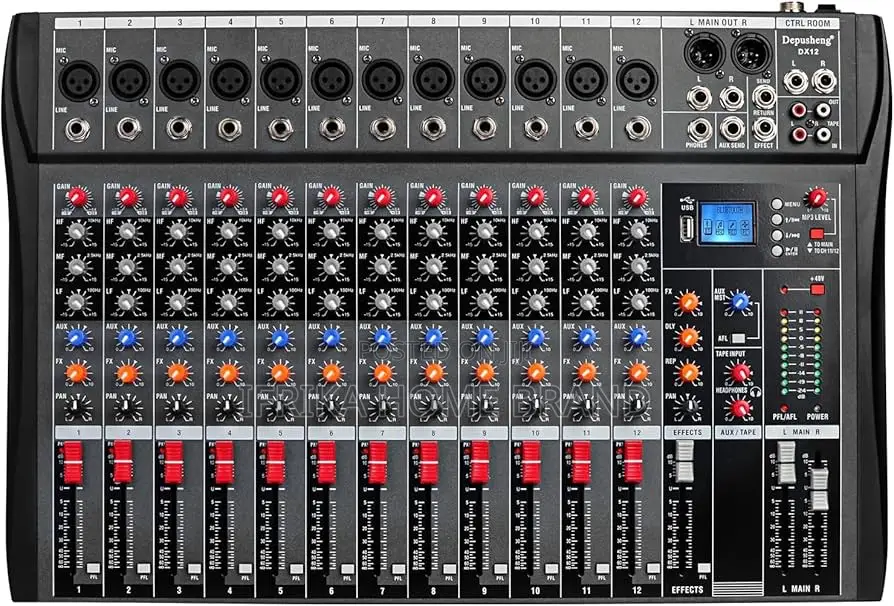Screen dimensions: 894x606
Task: Grab the EFFECTS gray fader
Action: point(684,462)
